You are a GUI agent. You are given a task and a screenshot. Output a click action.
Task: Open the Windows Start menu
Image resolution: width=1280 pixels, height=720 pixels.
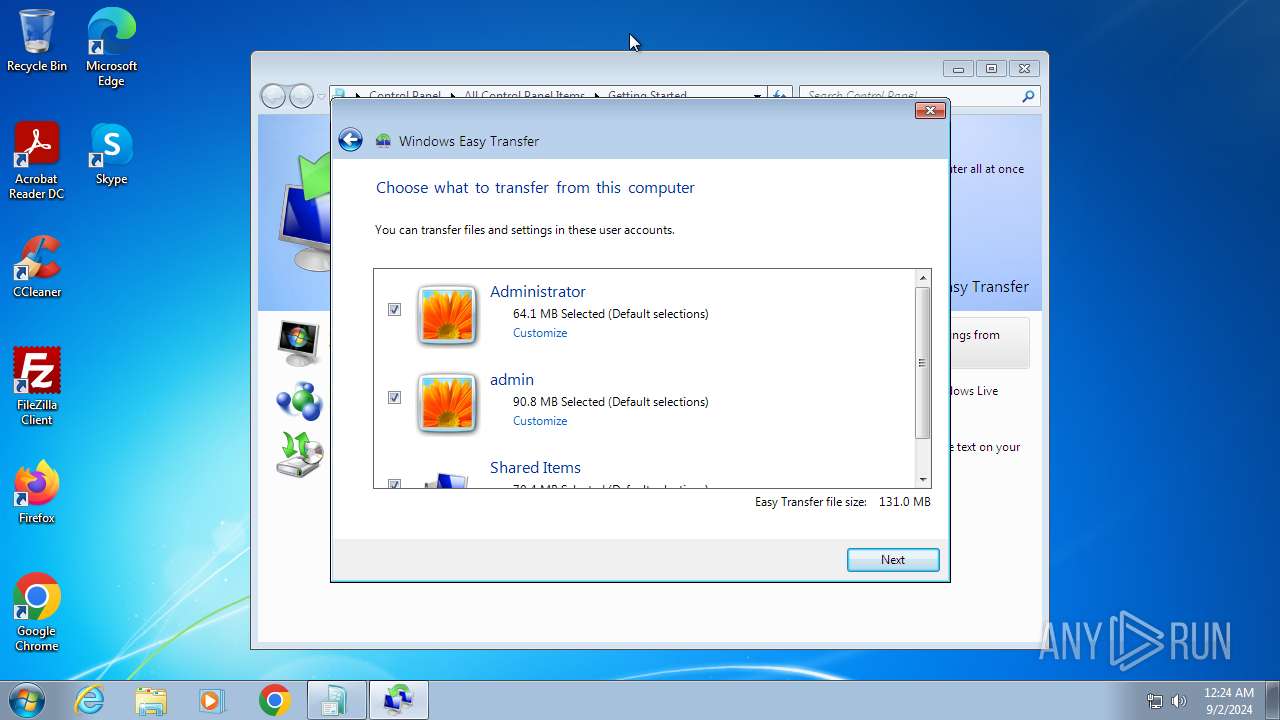click(x=27, y=700)
